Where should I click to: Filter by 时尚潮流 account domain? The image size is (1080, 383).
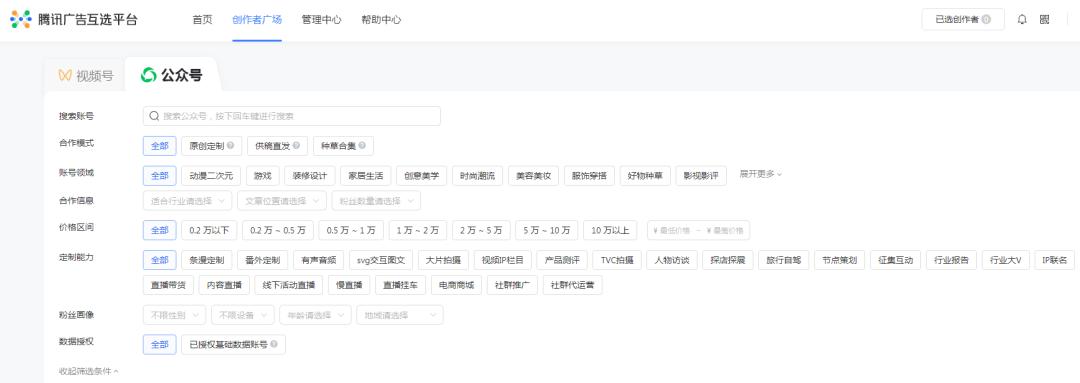[477, 176]
